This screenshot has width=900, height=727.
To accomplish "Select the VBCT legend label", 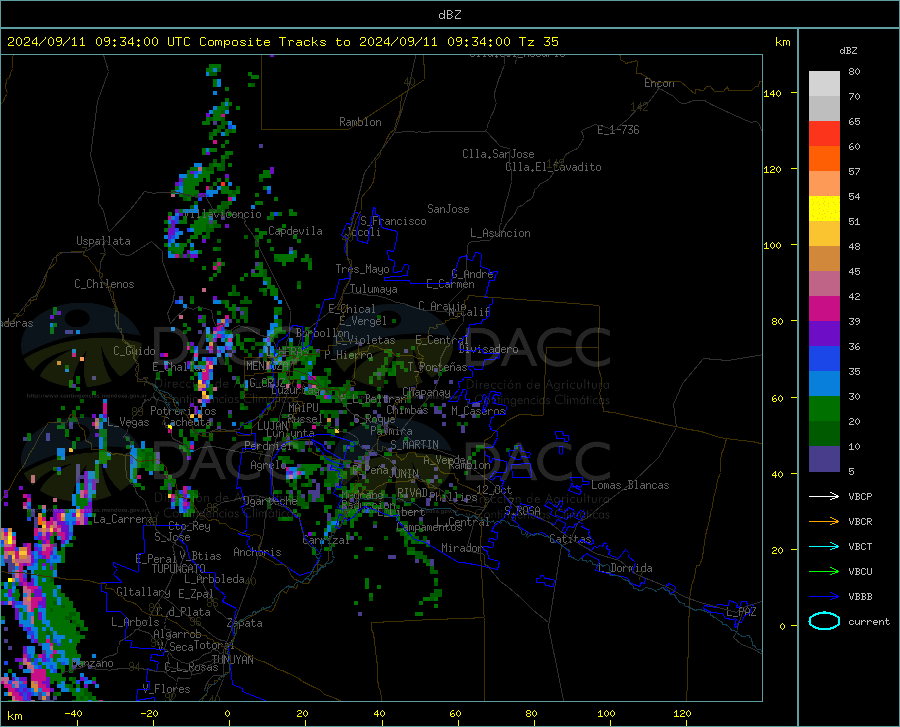I will (x=860, y=547).
